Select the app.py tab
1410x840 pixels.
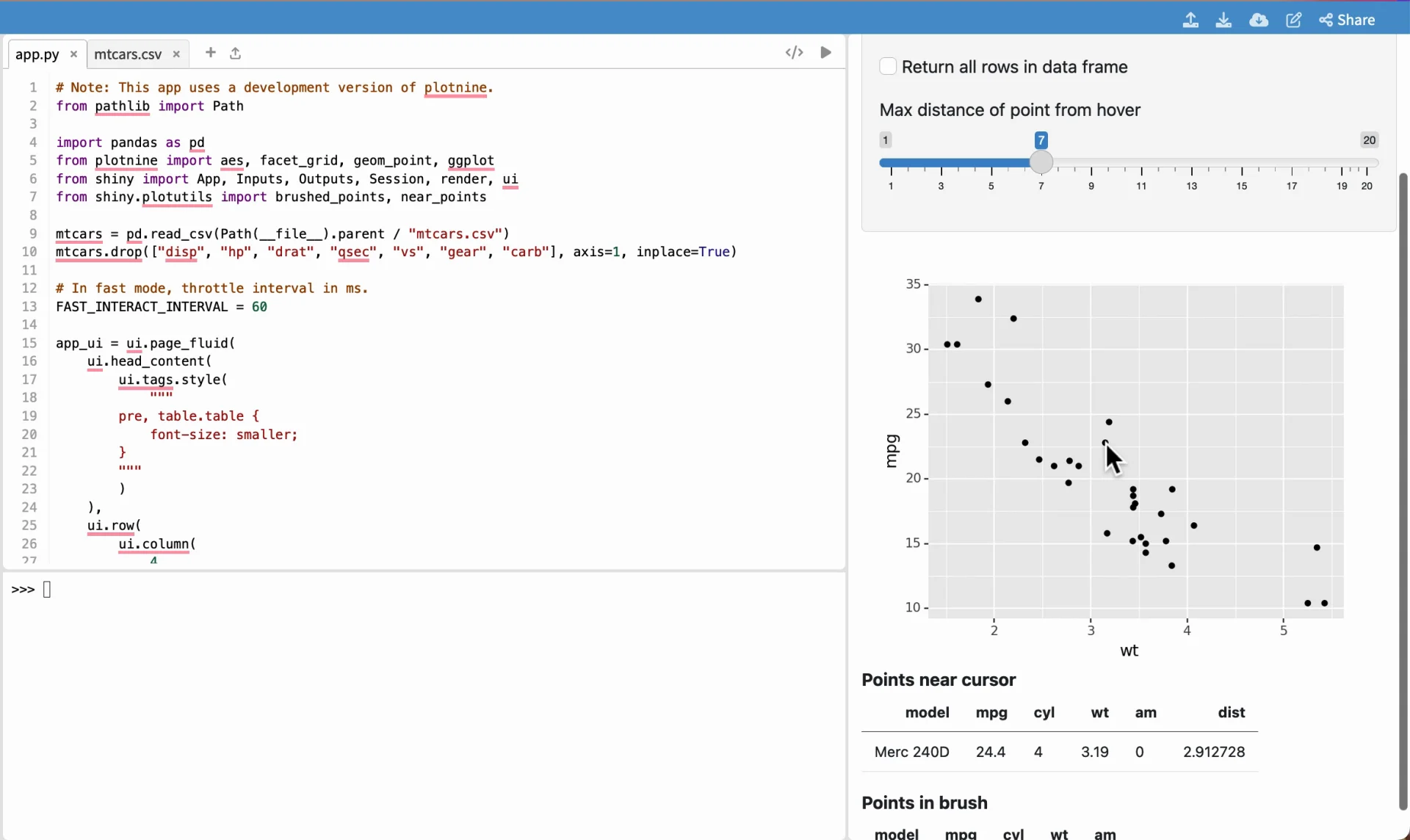37,54
